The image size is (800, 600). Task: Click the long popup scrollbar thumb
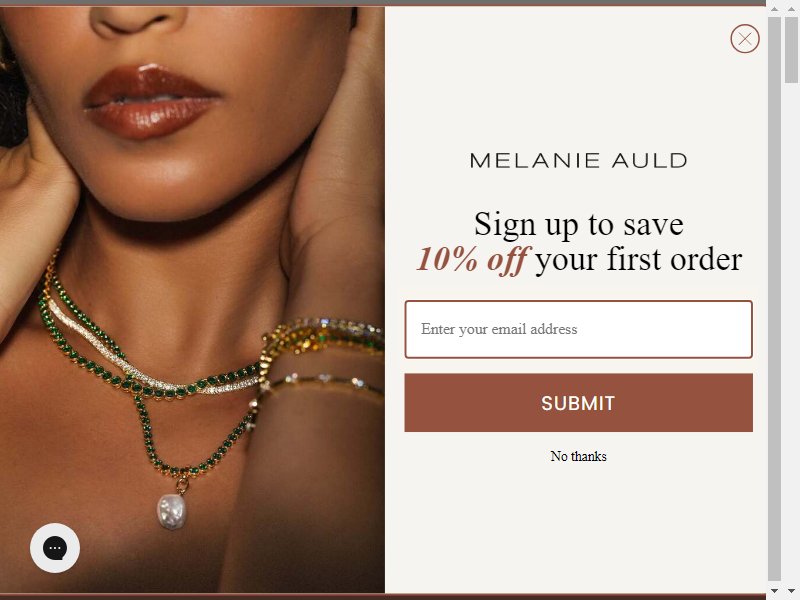pyautogui.click(x=774, y=299)
